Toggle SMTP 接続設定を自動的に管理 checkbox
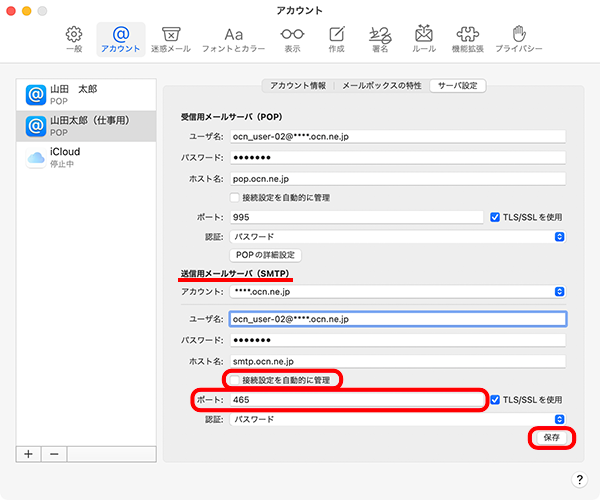Viewport: 600px width, 500px height. 235,380
